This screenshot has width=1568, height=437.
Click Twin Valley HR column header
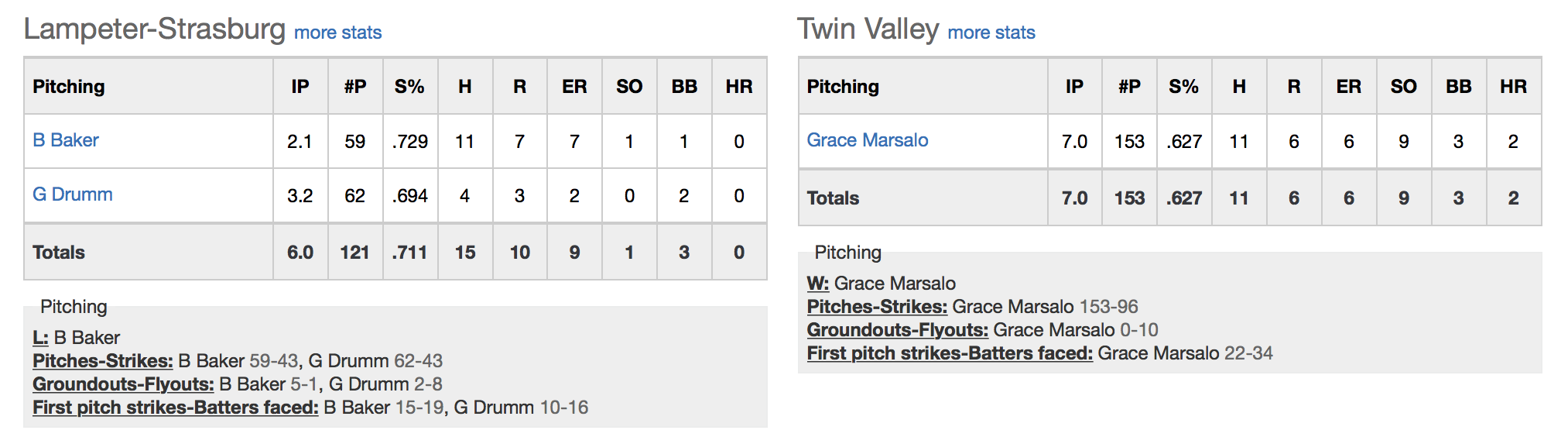(x=1513, y=87)
